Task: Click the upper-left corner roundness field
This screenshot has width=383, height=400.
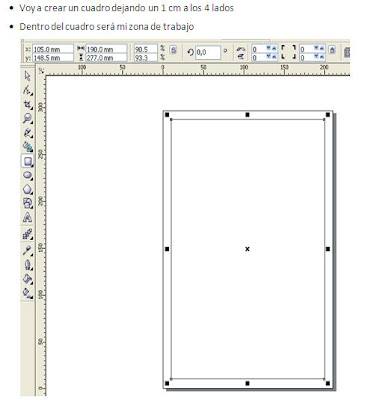Action: click(259, 49)
